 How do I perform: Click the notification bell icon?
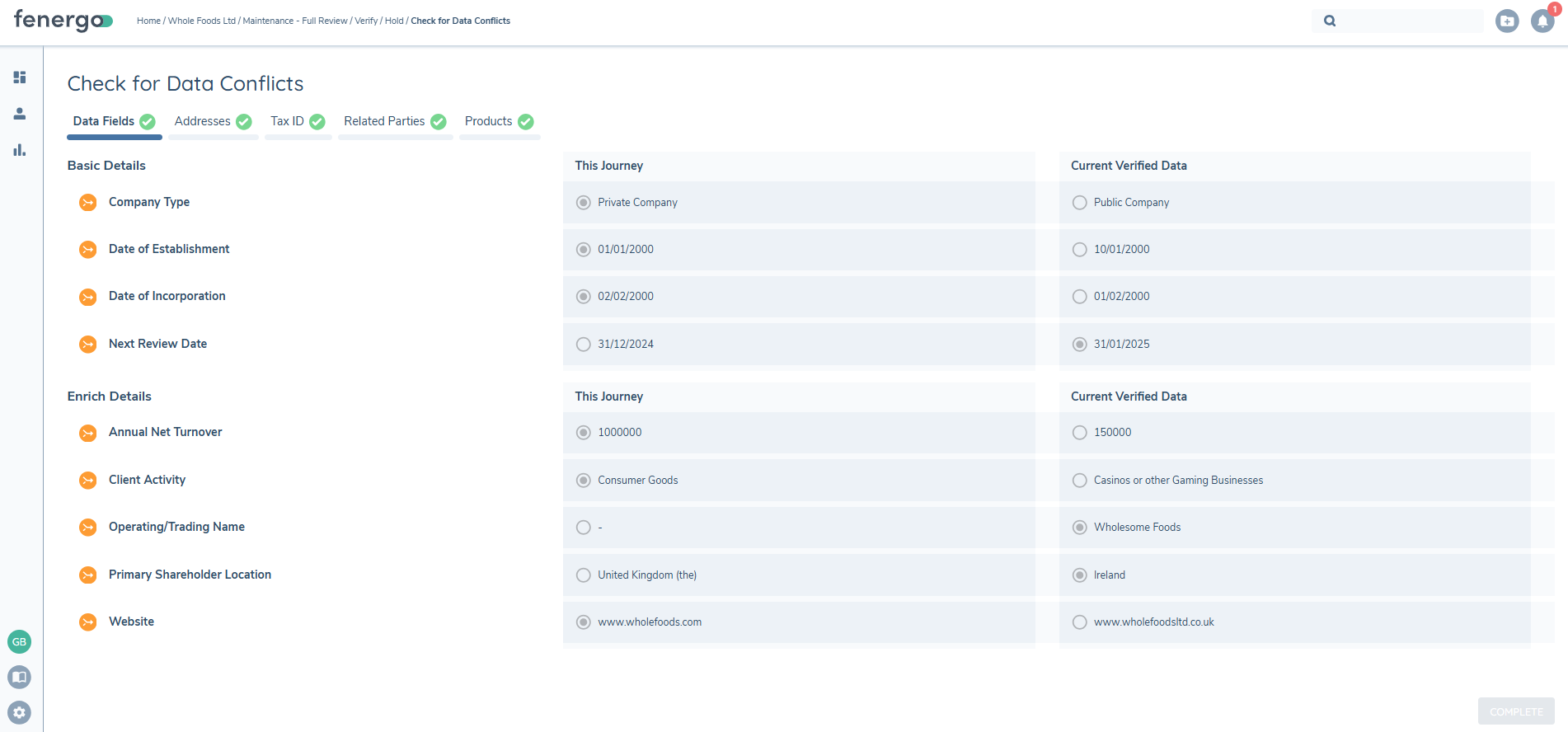[x=1542, y=21]
